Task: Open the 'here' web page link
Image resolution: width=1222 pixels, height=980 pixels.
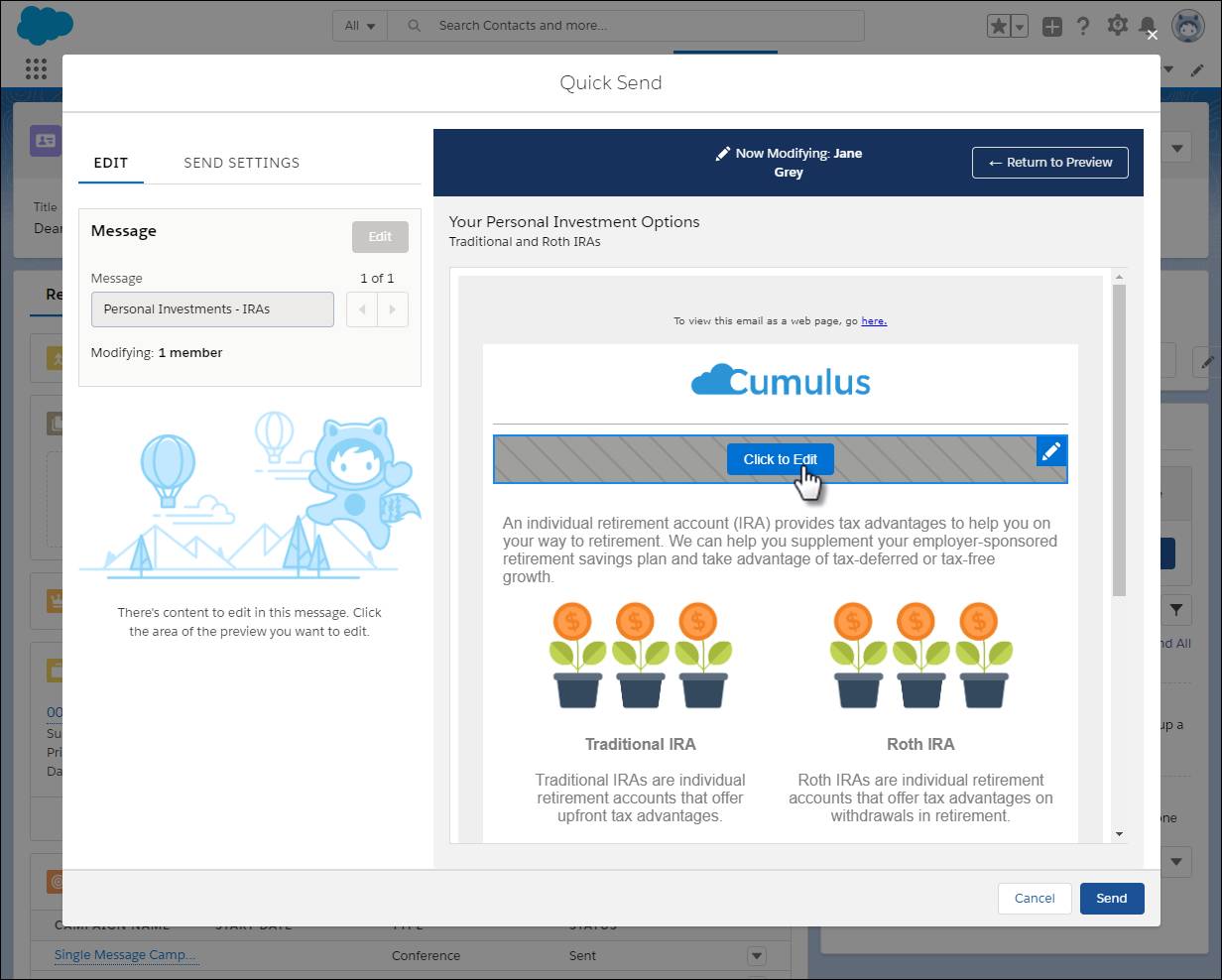Action: (874, 321)
